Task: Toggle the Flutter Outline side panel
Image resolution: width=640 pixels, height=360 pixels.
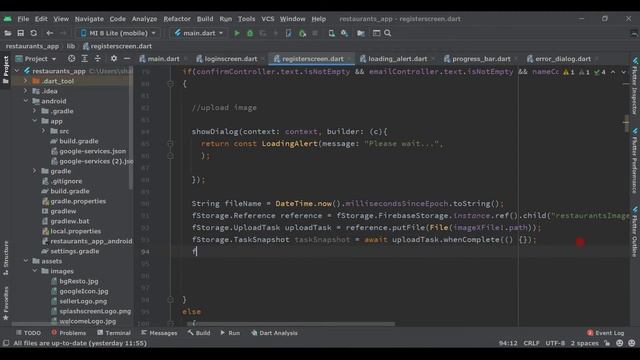Action: tap(635, 231)
